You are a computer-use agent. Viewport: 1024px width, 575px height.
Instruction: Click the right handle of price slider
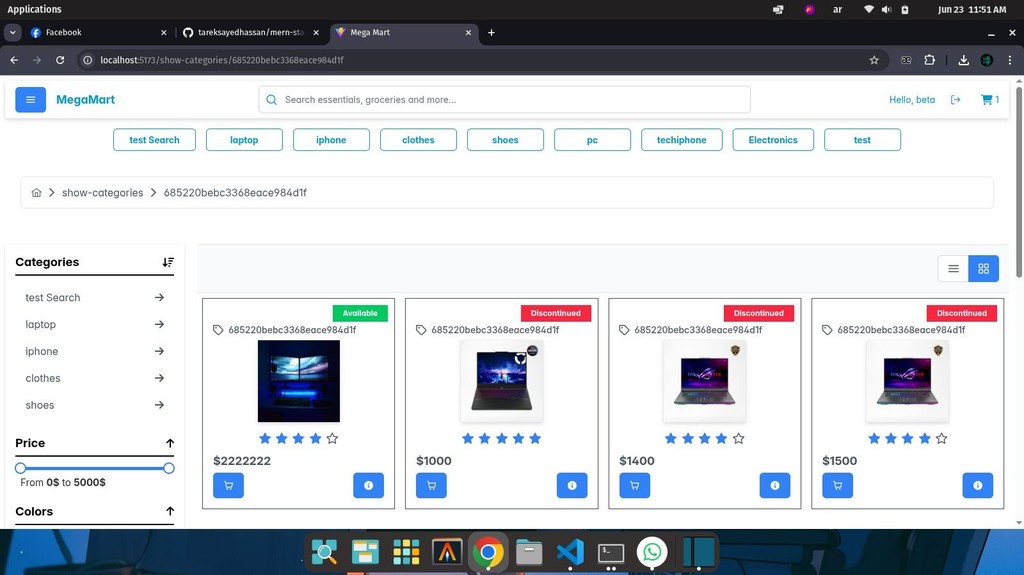coord(169,468)
